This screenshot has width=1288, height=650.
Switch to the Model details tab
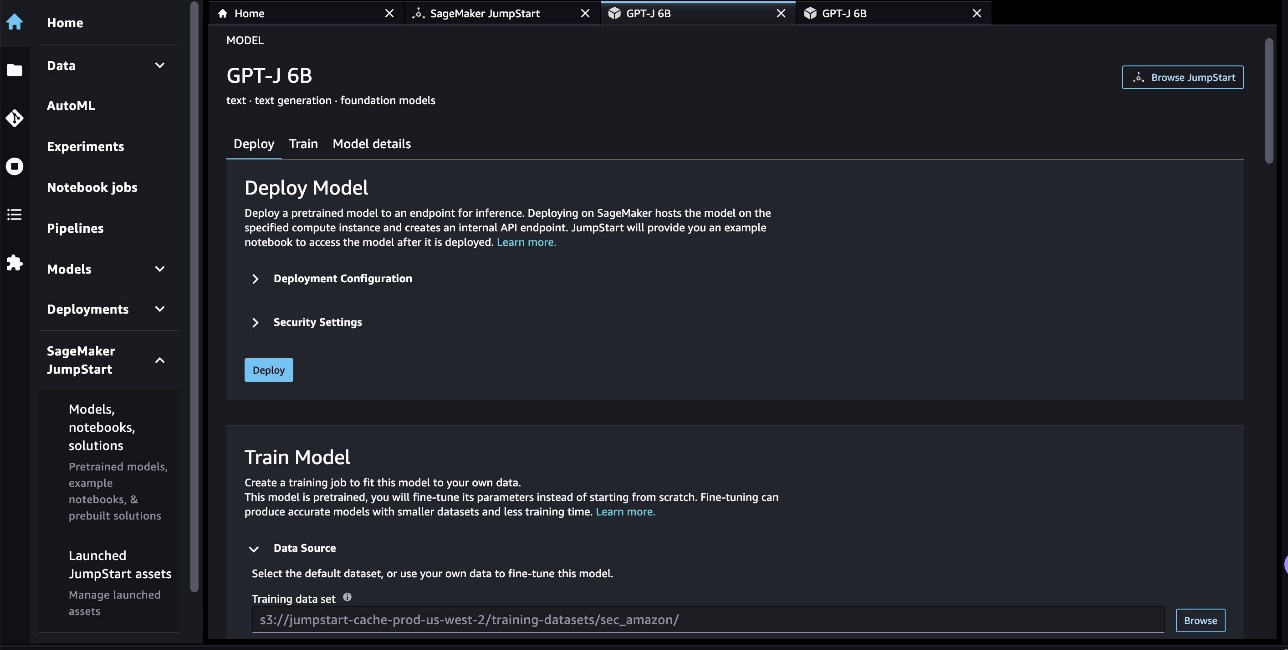(372, 144)
